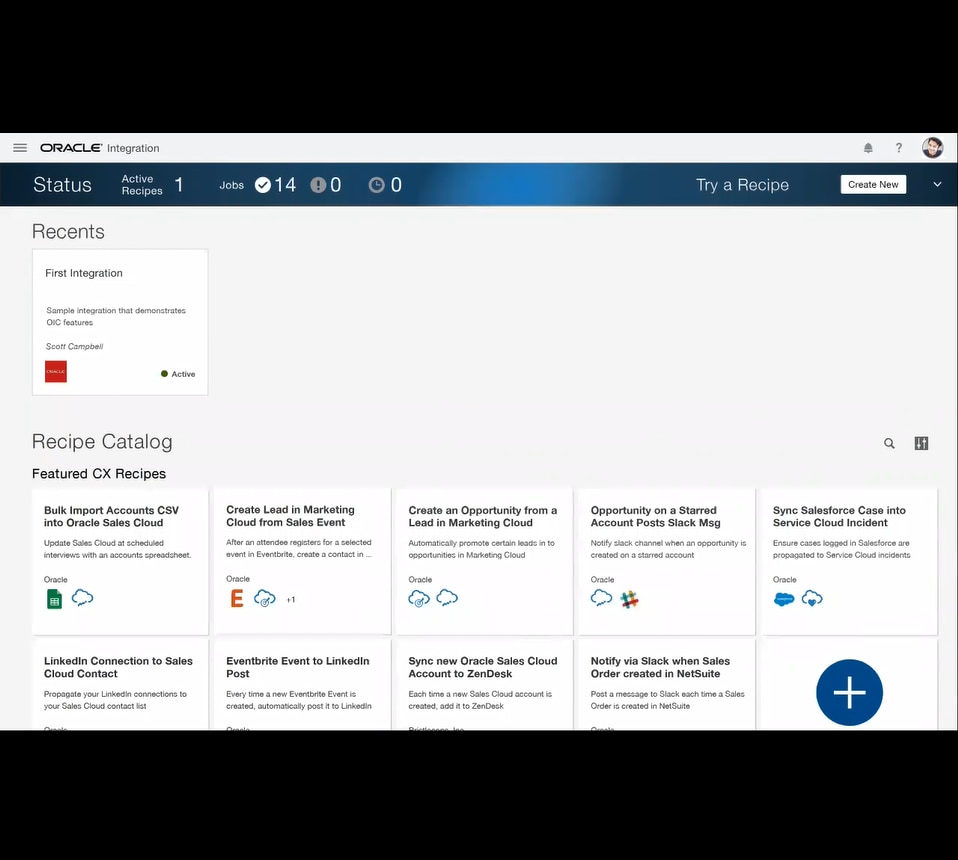Click the failed jobs exclamation icon
The width and height of the screenshot is (958, 860).
coord(318,184)
